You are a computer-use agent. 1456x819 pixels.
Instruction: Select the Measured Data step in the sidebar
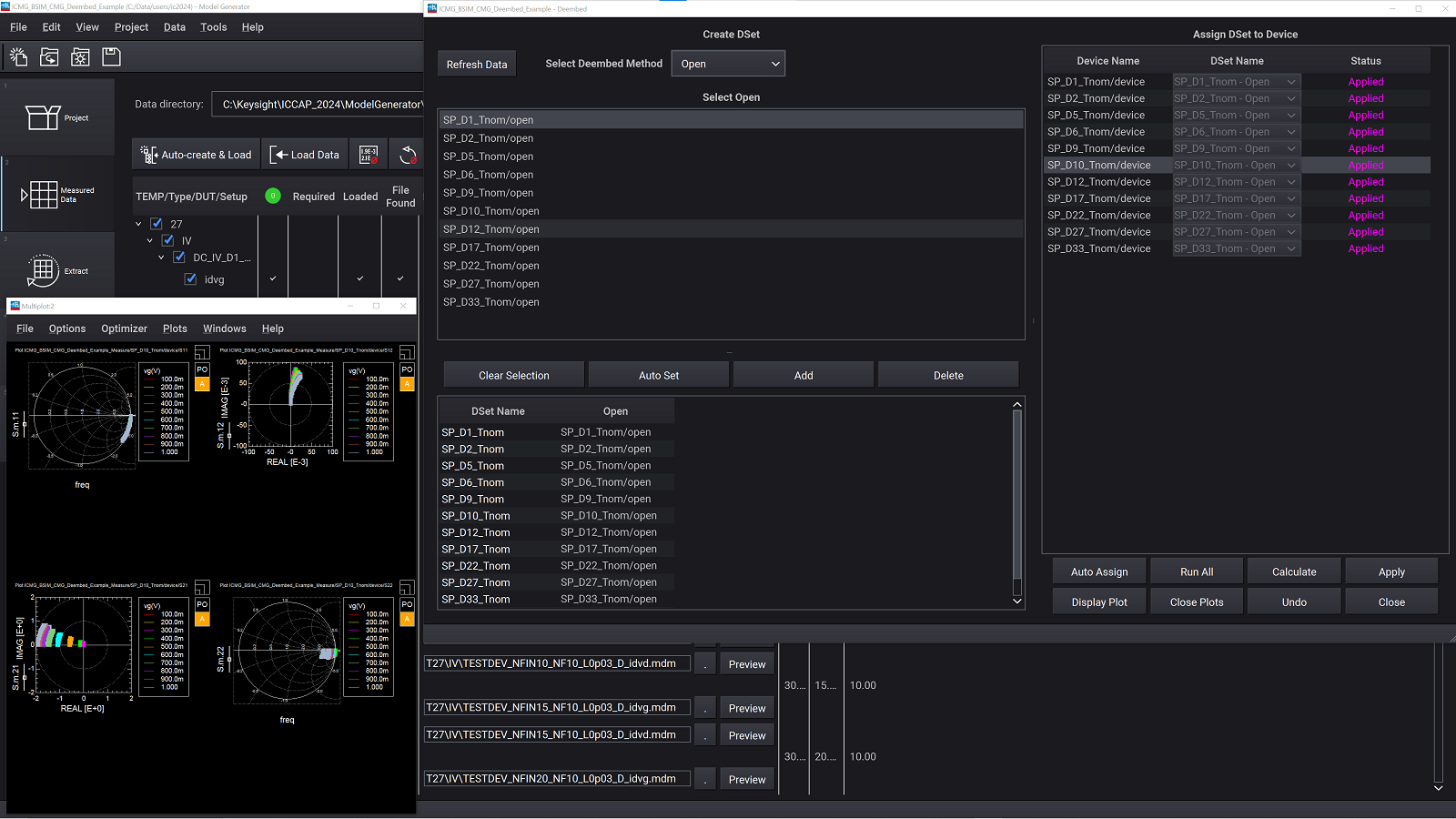point(57,194)
